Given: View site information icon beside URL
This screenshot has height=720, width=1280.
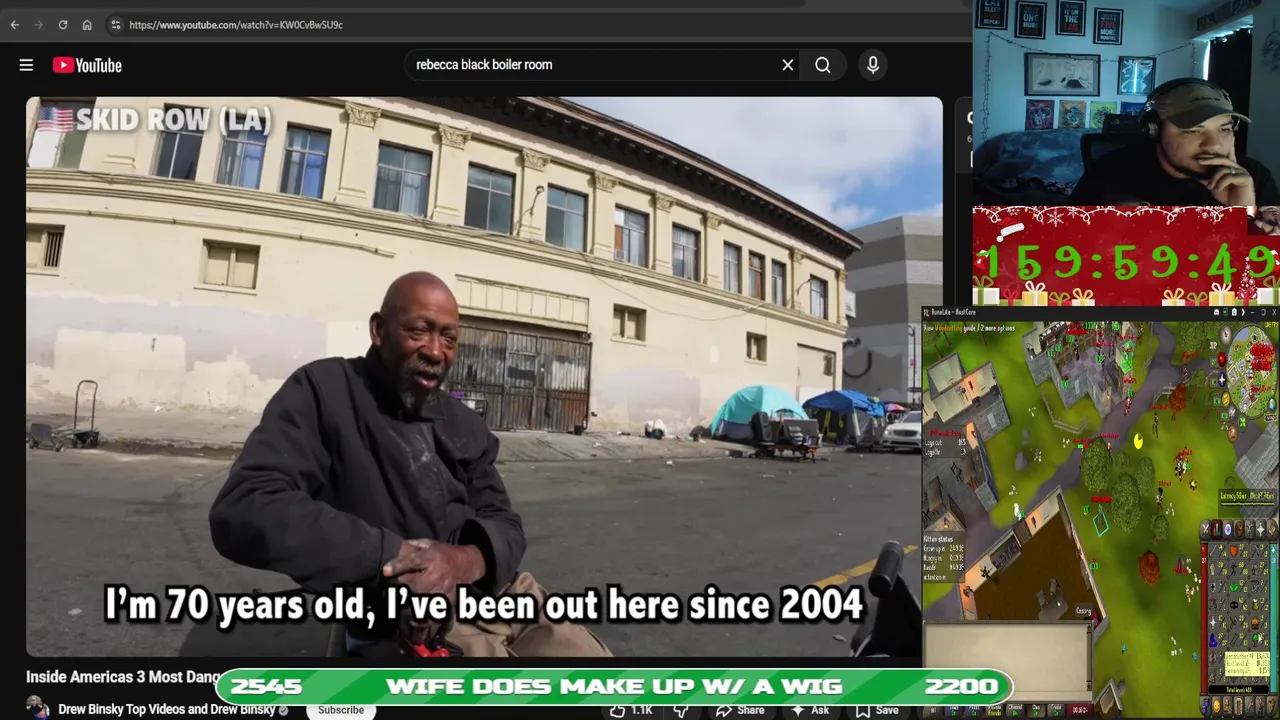Looking at the screenshot, I should click(x=115, y=25).
